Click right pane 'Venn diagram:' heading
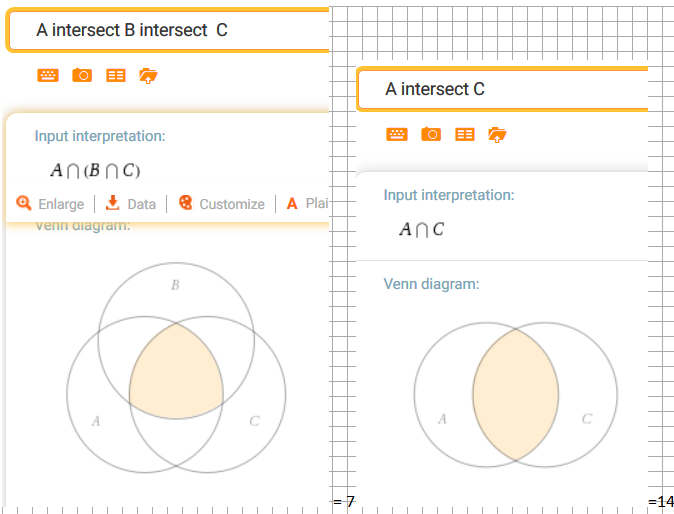This screenshot has width=674, height=514. 431,284
